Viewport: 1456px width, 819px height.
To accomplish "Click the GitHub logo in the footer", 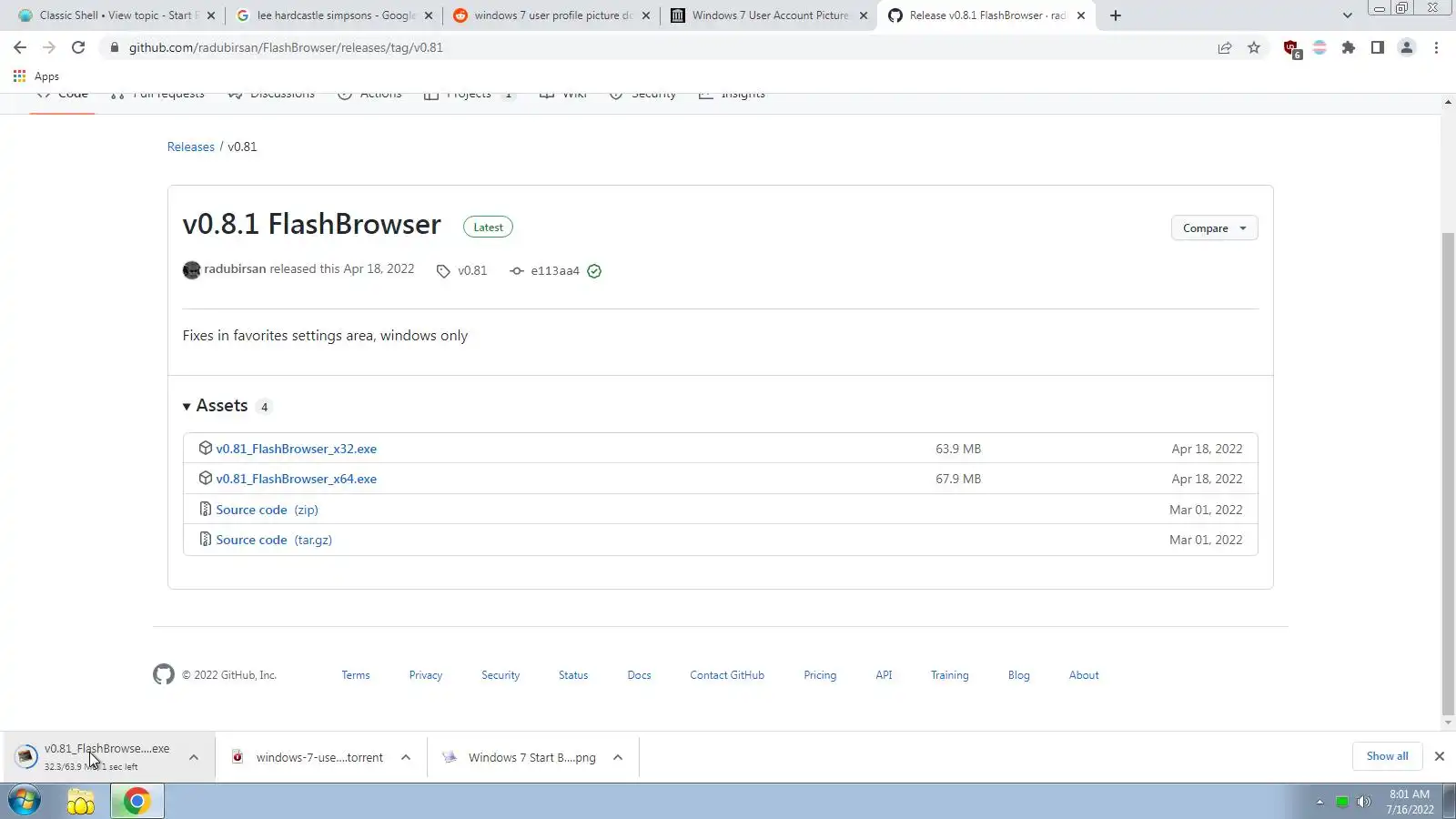I will tap(164, 674).
